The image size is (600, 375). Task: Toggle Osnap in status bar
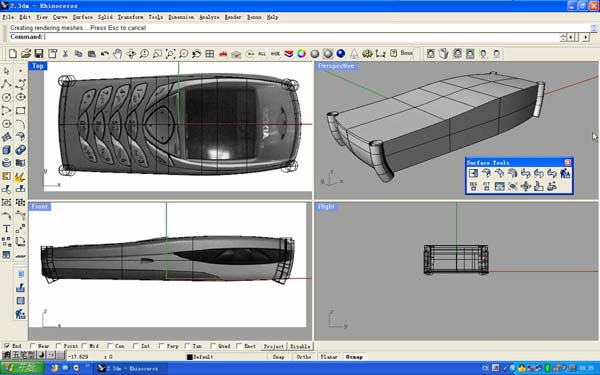pyautogui.click(x=354, y=357)
